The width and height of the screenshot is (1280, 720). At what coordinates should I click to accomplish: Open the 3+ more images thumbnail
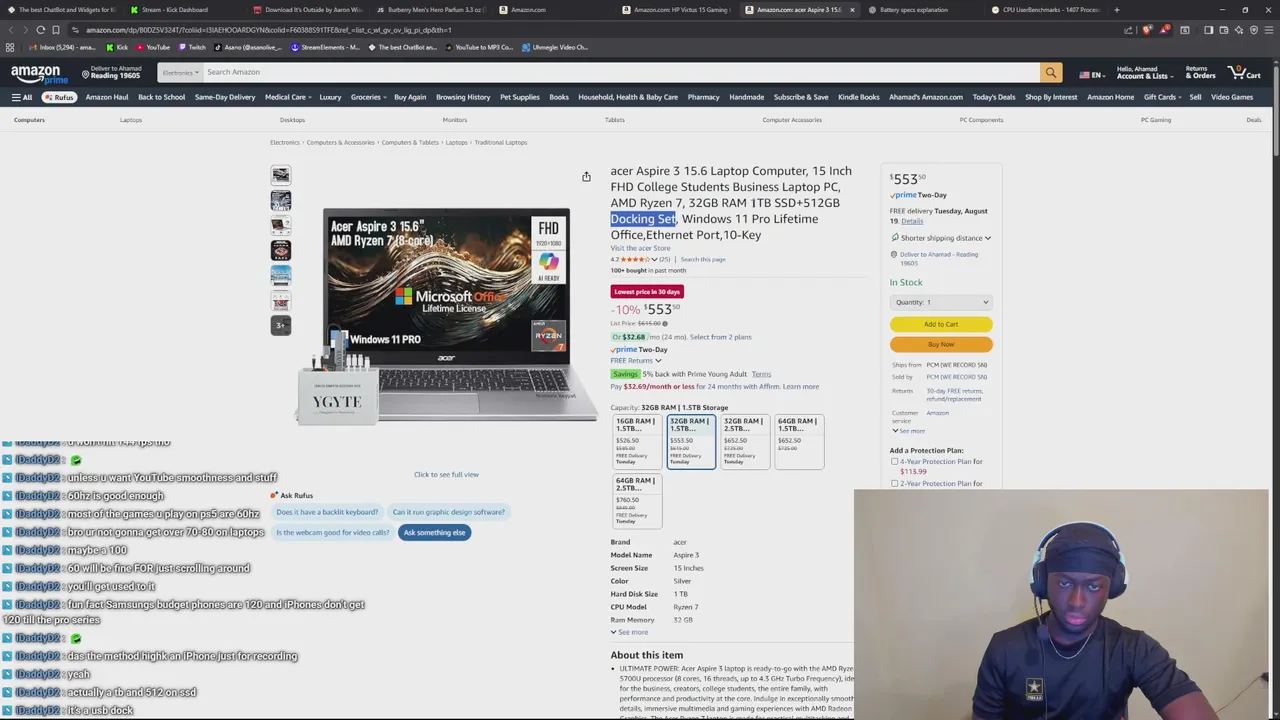pos(280,325)
